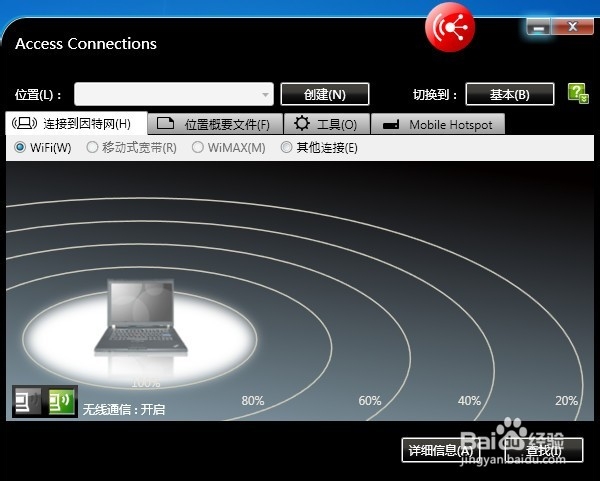Viewport: 600px width, 481px height.
Task: Open the 工具(O) tools tab
Action: pyautogui.click(x=327, y=124)
